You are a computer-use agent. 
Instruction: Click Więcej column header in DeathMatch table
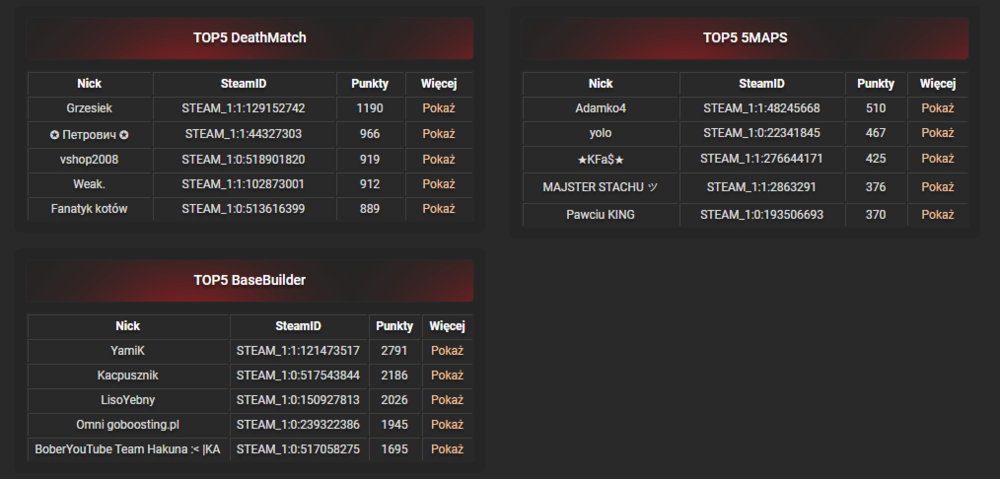pos(438,84)
